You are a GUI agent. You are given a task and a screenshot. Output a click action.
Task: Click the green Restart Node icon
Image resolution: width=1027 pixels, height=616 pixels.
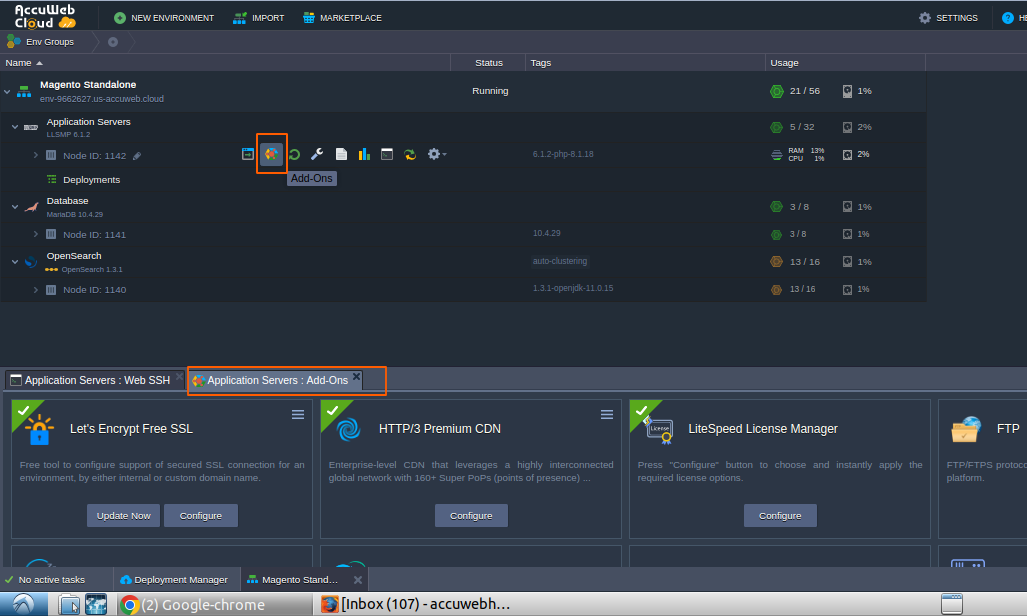[294, 154]
